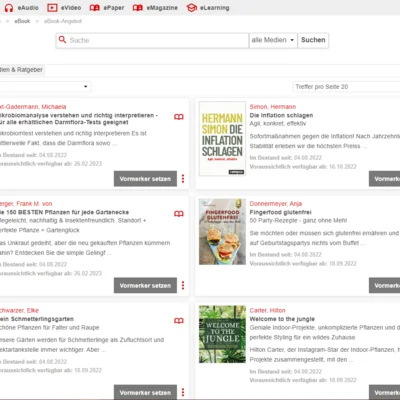Expand the alle Medien dropdown

273,40
